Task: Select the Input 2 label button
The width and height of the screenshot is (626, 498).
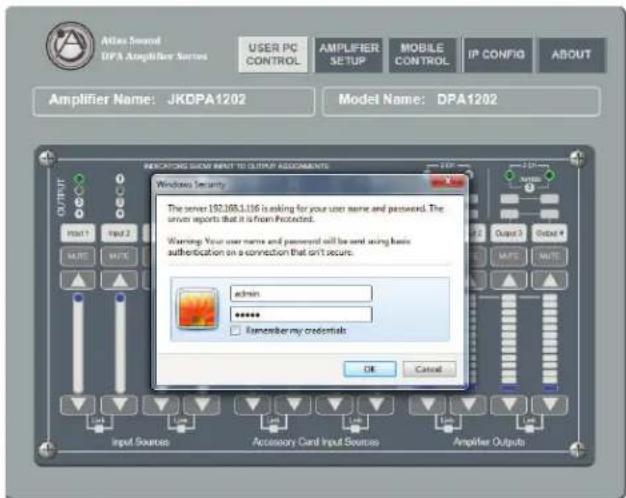Action: [x=119, y=233]
